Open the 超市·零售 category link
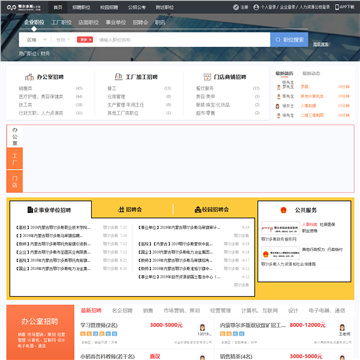Viewport: 360px width, 360px height. click(206, 113)
